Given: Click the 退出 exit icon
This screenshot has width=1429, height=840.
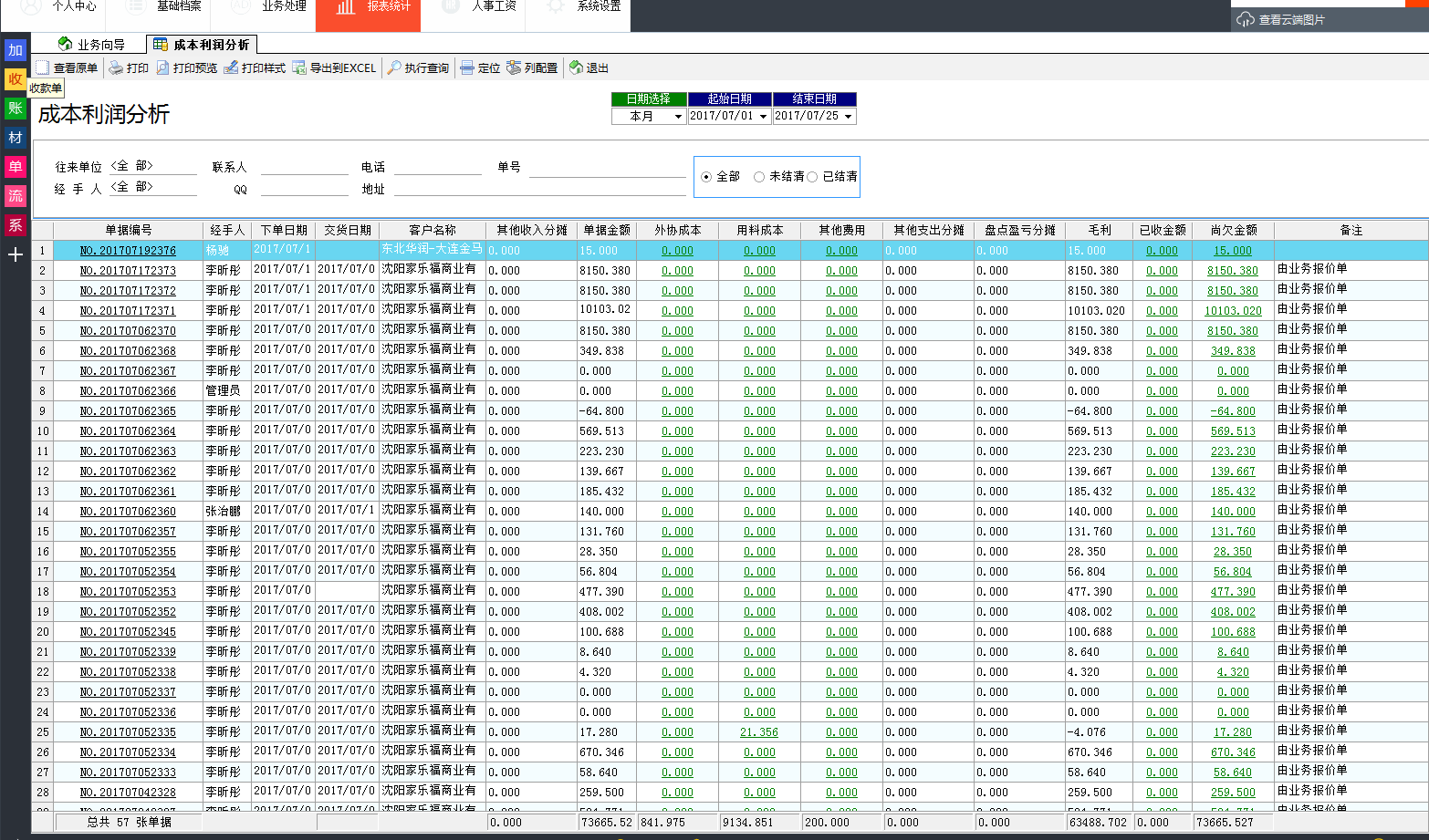Looking at the screenshot, I should tap(578, 67).
